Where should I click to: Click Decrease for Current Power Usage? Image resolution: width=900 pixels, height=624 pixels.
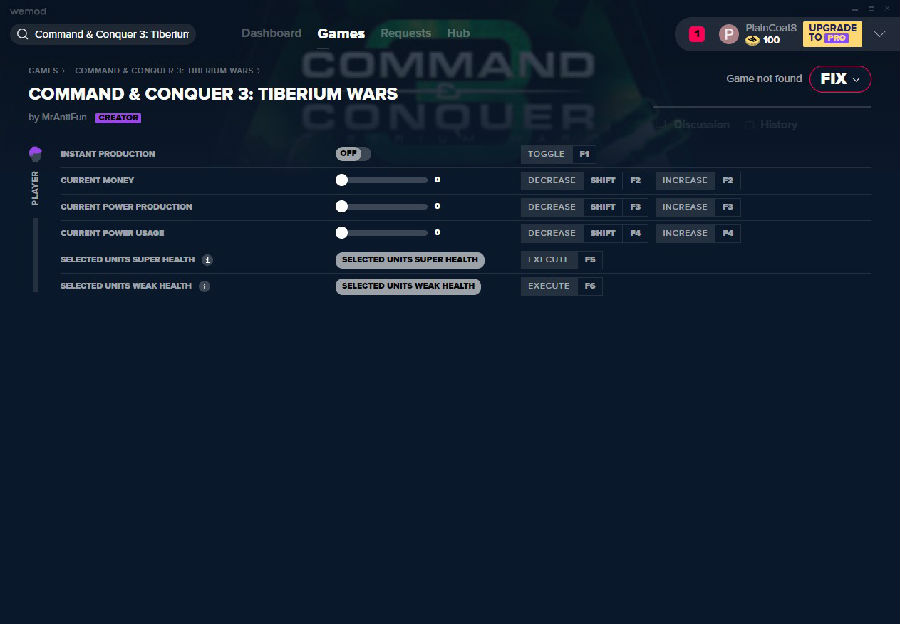(x=552, y=234)
